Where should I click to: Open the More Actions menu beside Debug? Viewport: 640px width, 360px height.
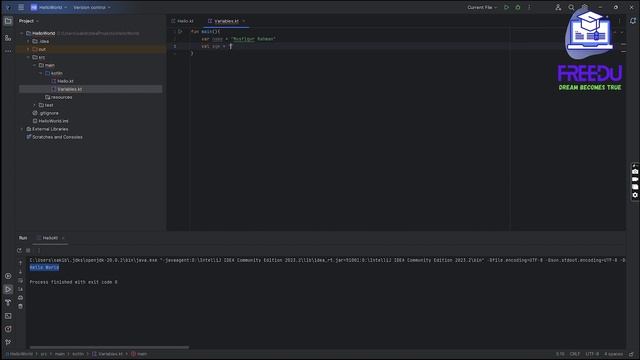529,7
